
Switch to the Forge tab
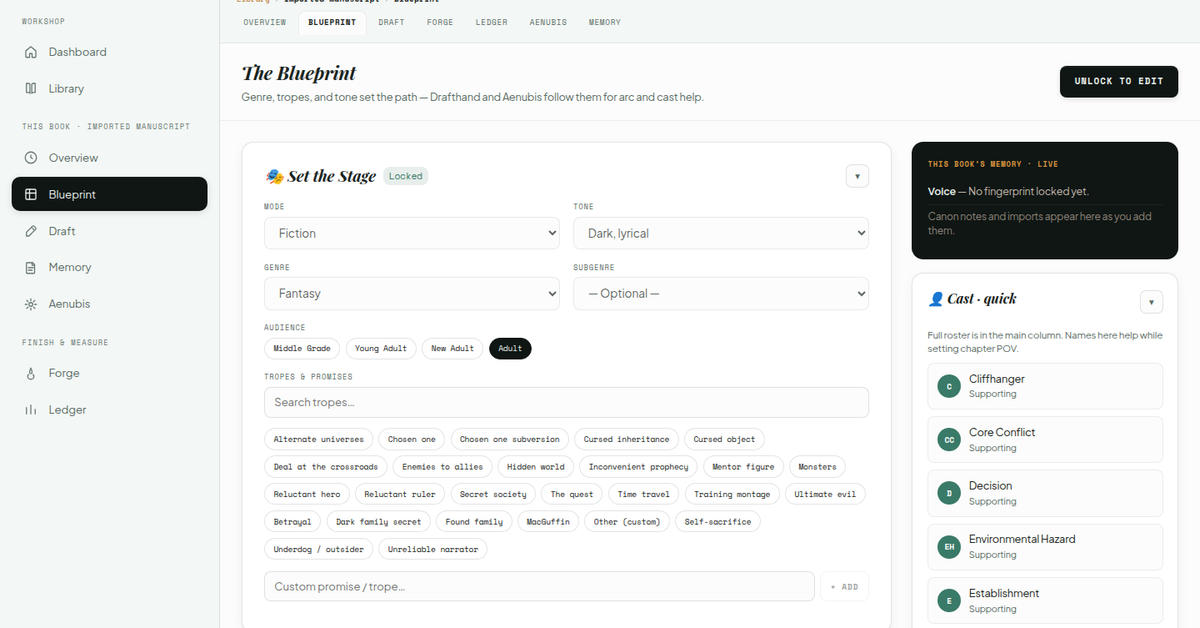click(x=439, y=22)
